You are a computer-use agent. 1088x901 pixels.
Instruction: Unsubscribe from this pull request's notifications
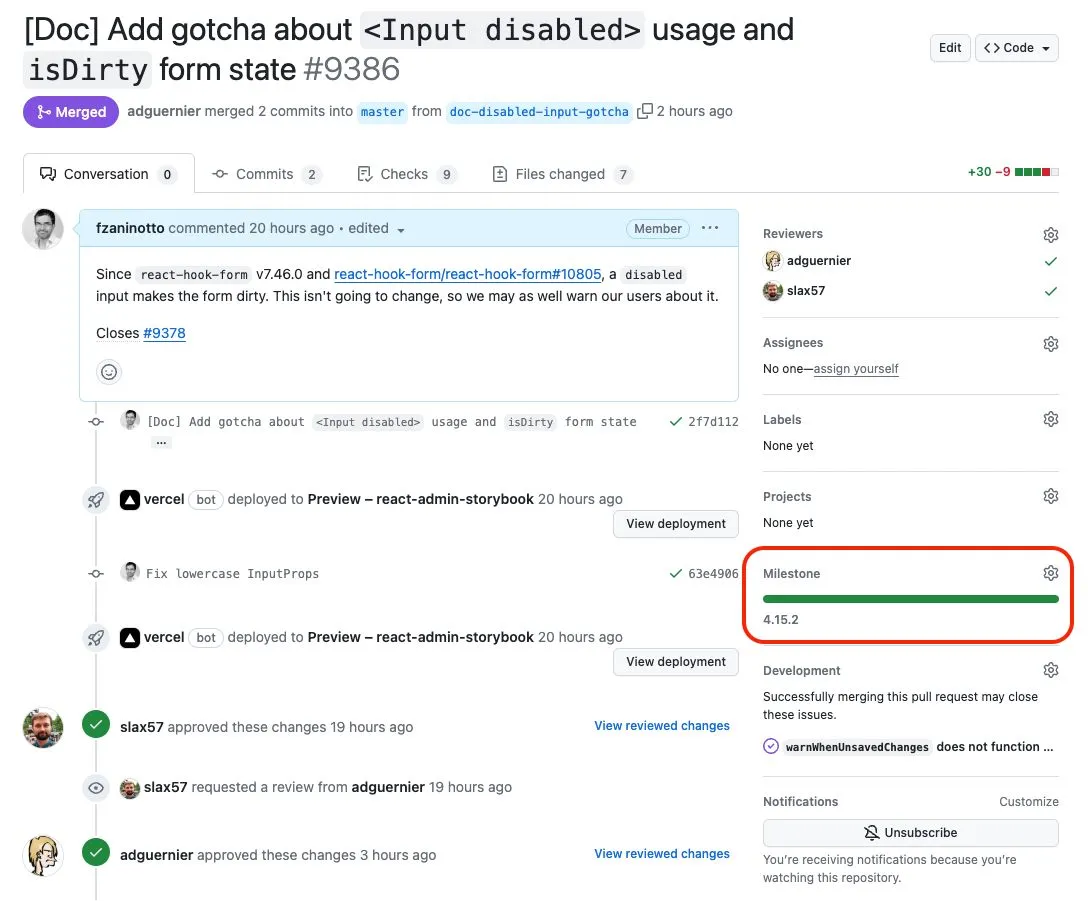tap(910, 832)
